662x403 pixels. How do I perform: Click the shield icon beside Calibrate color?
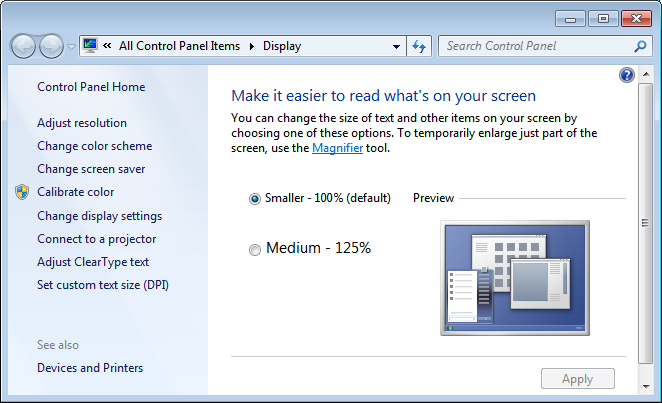(x=22, y=192)
